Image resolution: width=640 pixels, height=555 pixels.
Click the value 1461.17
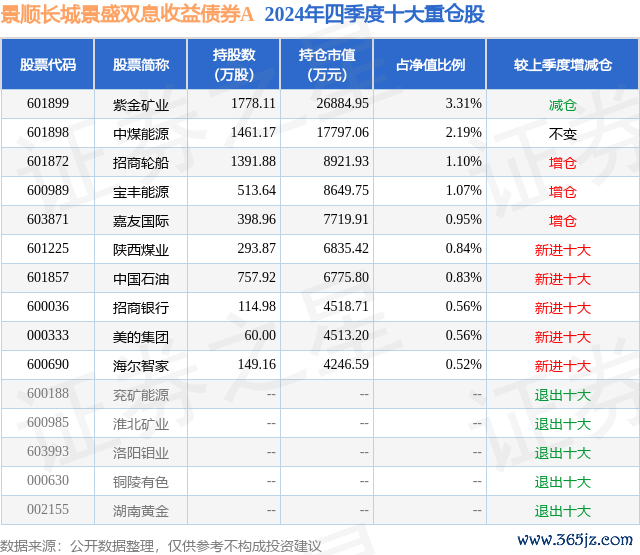tap(253, 133)
